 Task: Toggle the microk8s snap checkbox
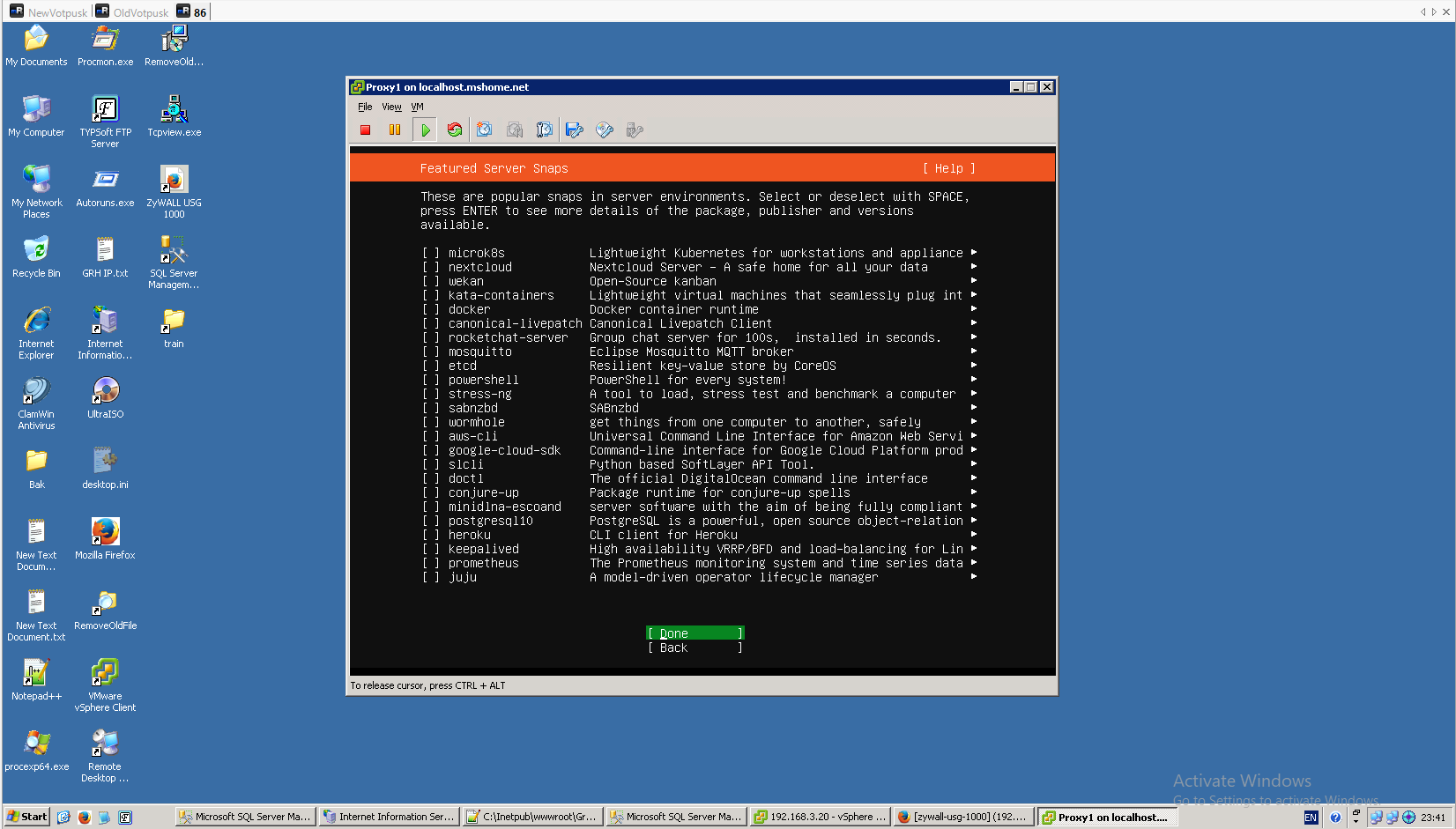pos(431,253)
